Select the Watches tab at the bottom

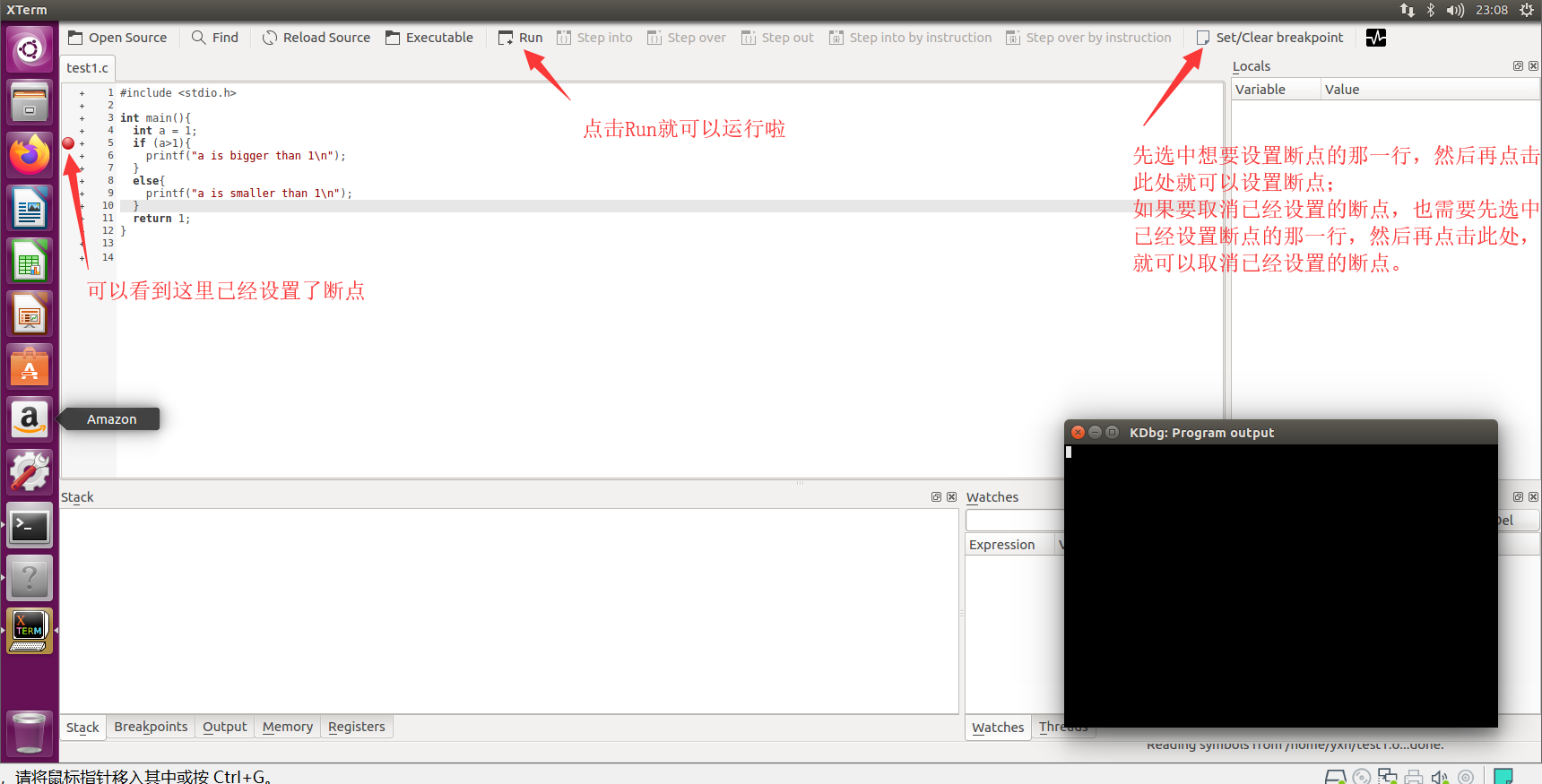997,728
